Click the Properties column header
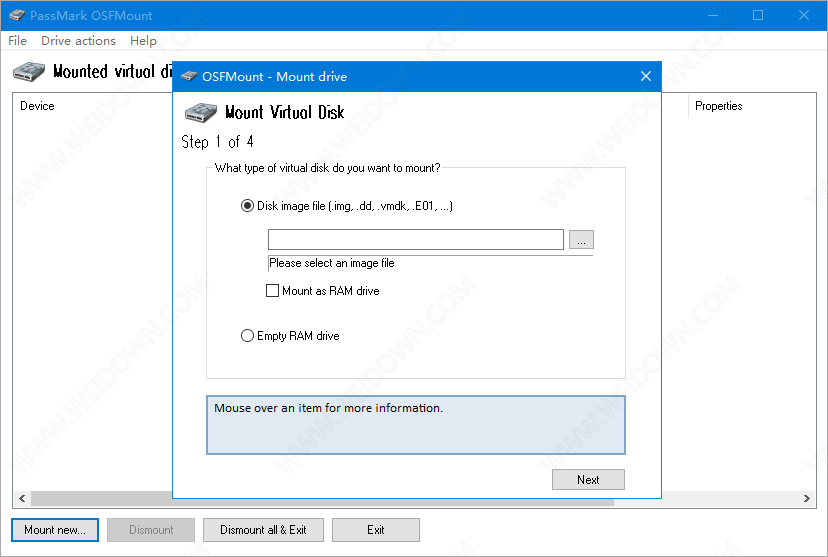 click(x=718, y=106)
